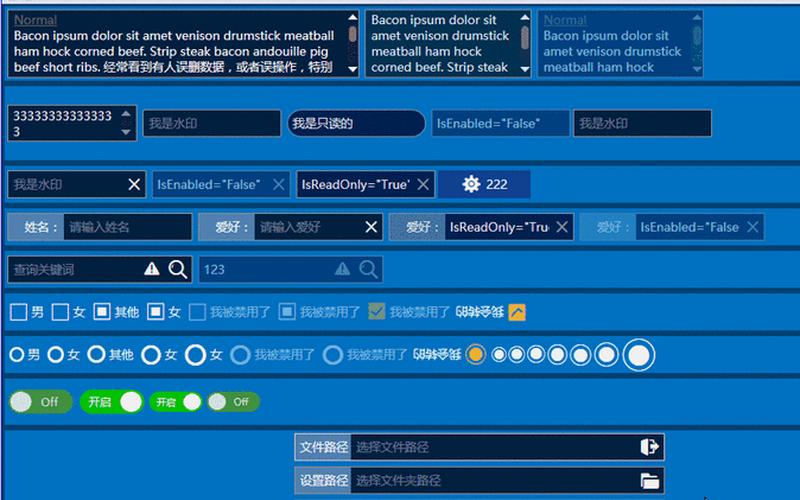Select the 男 radio button
The height and width of the screenshot is (500, 800).
[17, 354]
